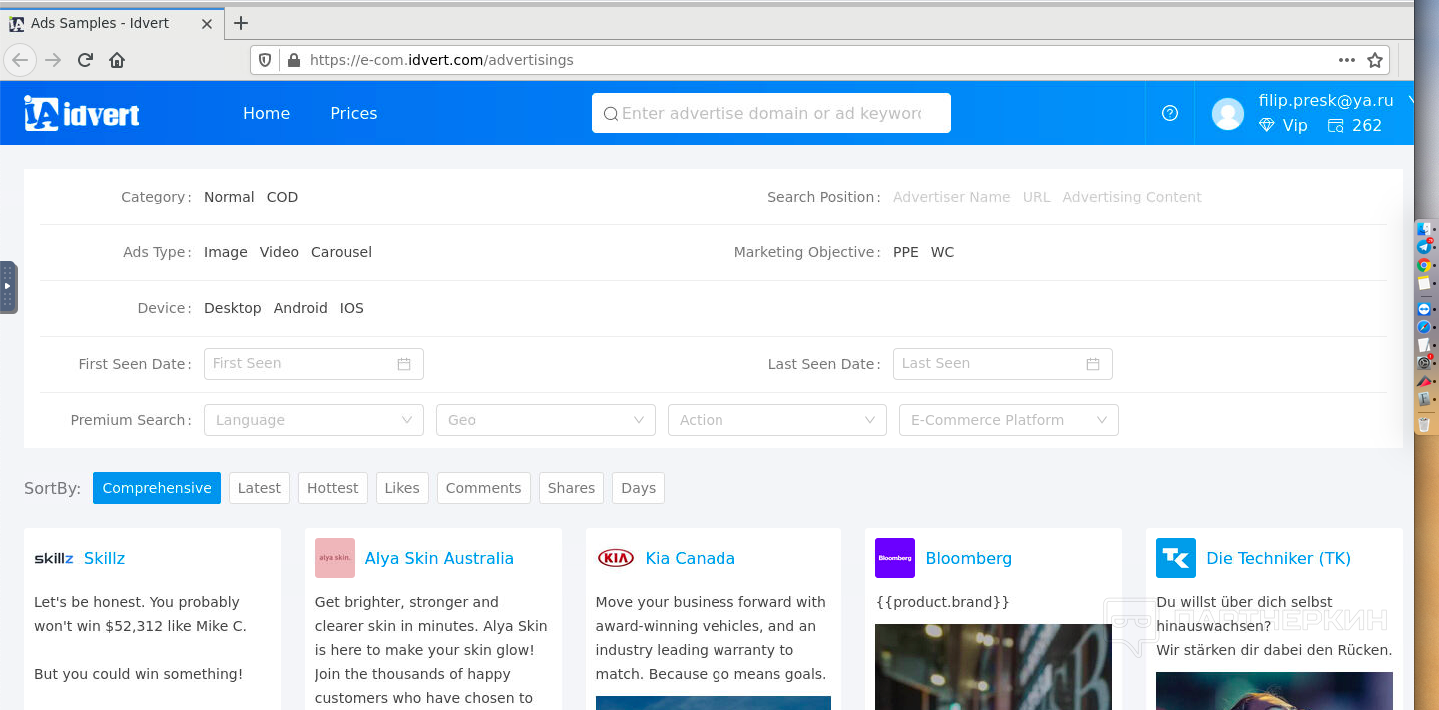Click the Vip diamond icon
1439x710 pixels.
(1267, 125)
